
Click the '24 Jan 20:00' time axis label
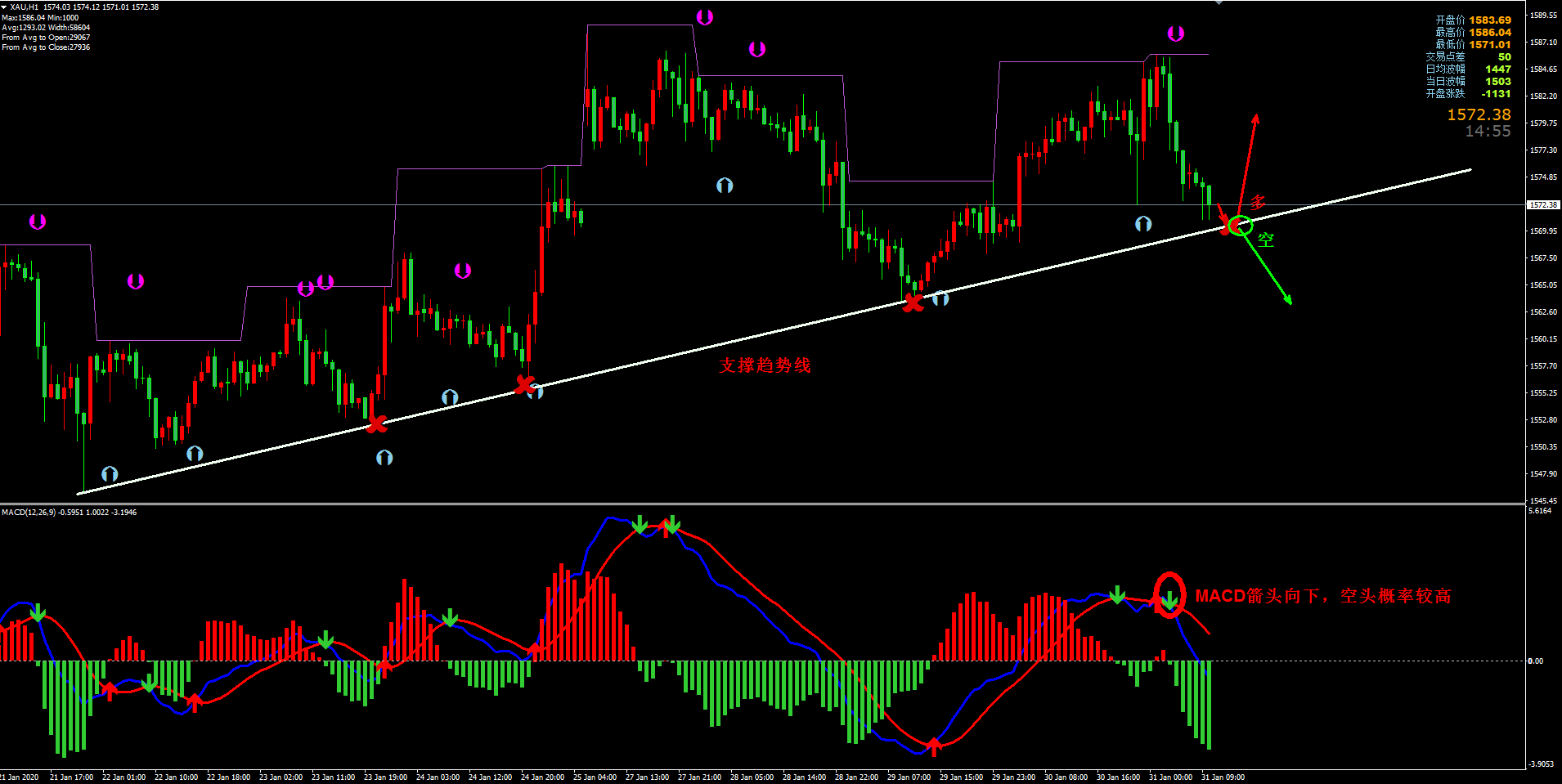pyautogui.click(x=542, y=777)
